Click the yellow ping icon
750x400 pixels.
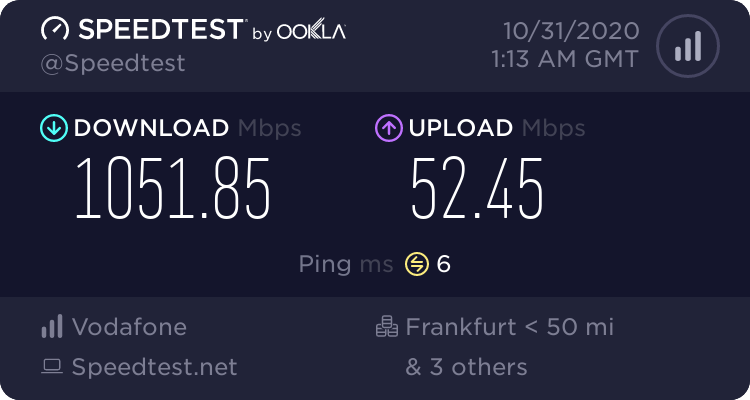click(416, 264)
